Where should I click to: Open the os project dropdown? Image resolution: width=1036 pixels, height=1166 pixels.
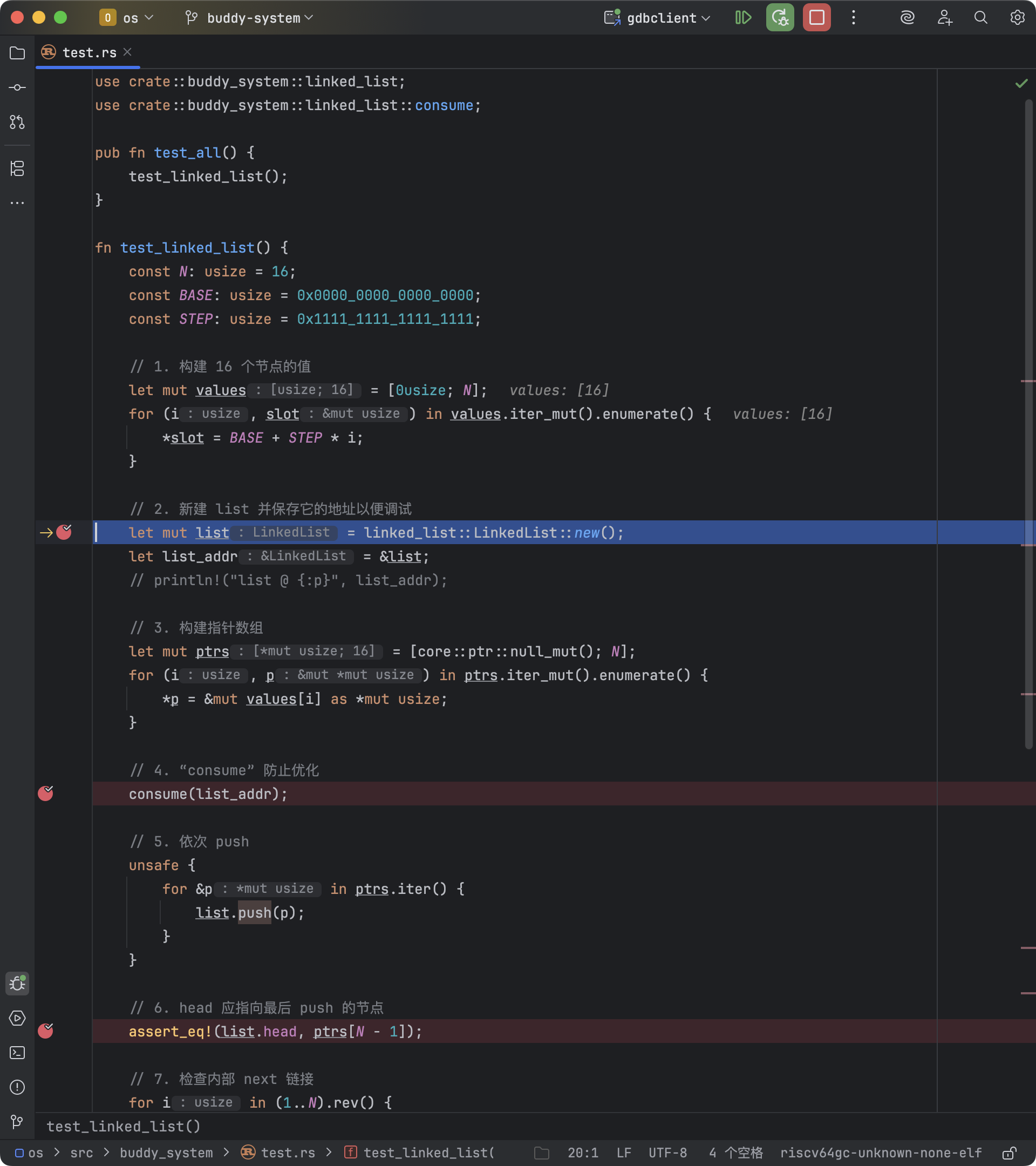pos(127,18)
